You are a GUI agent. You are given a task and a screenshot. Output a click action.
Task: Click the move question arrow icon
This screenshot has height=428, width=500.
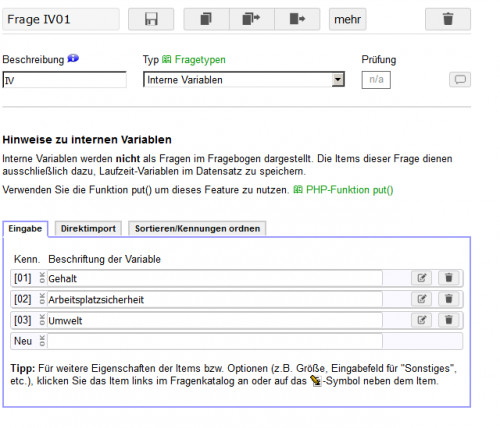297,19
